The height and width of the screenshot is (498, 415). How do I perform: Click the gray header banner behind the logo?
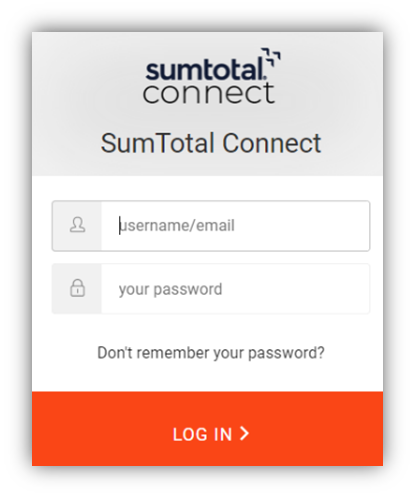[207, 104]
